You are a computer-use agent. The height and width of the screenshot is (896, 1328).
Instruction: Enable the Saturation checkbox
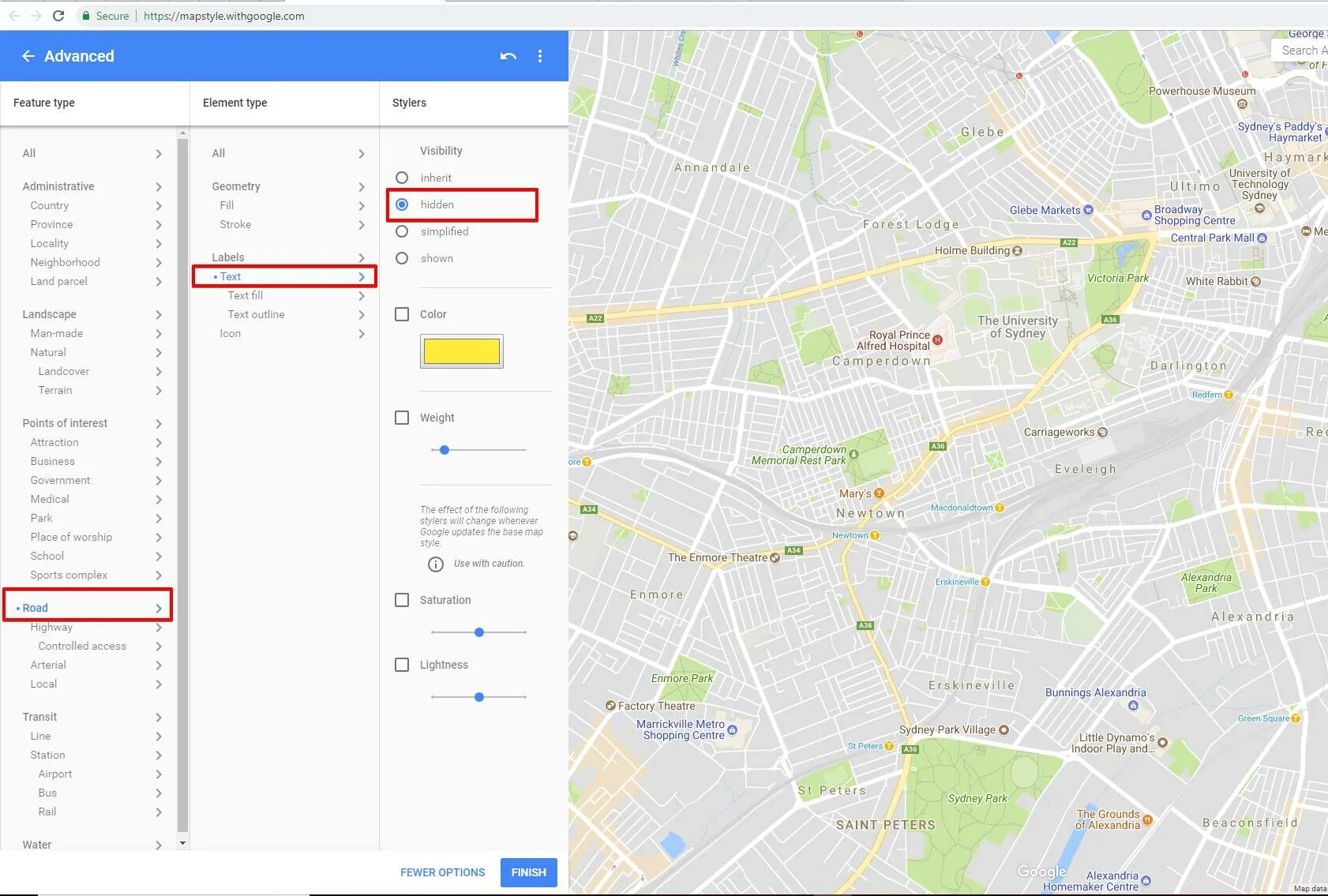[x=402, y=600]
